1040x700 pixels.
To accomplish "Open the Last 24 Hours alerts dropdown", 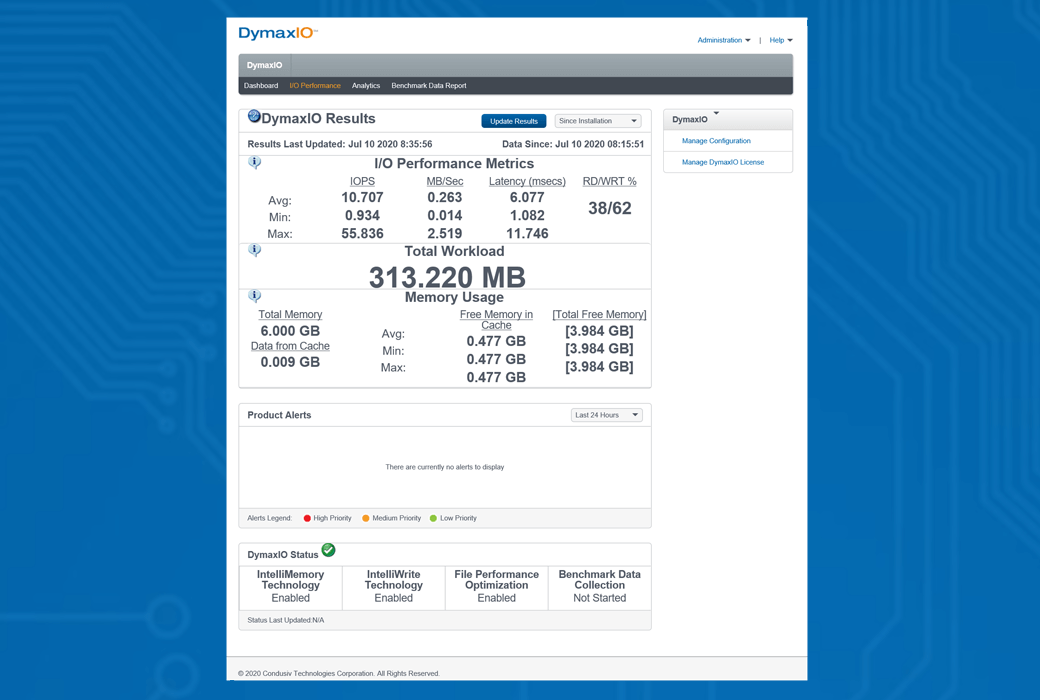I will point(606,415).
